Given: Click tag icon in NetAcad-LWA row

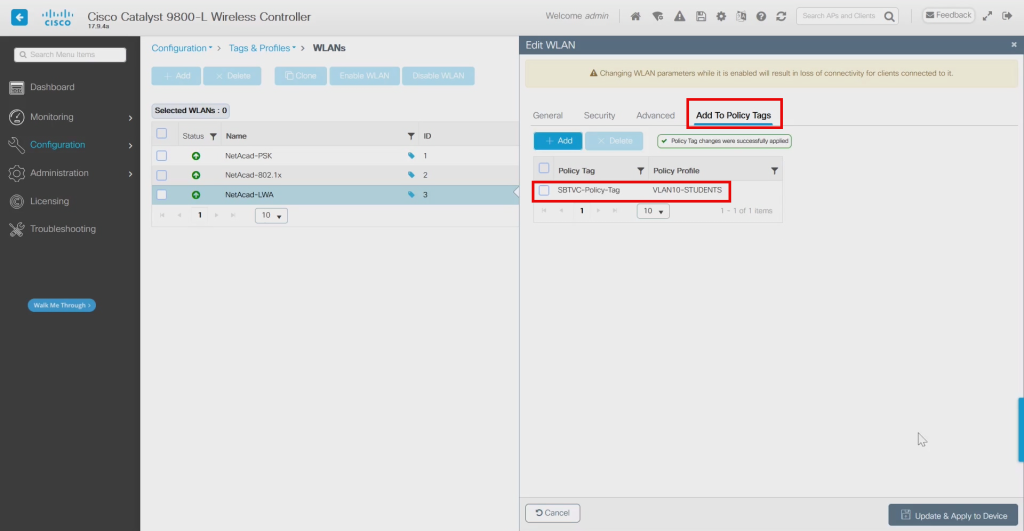Looking at the screenshot, I should pyautogui.click(x=411, y=195).
